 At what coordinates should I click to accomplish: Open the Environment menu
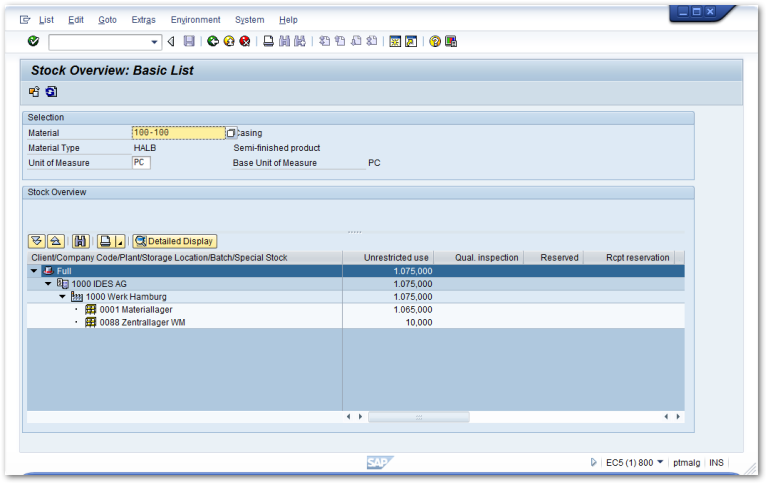(x=195, y=20)
